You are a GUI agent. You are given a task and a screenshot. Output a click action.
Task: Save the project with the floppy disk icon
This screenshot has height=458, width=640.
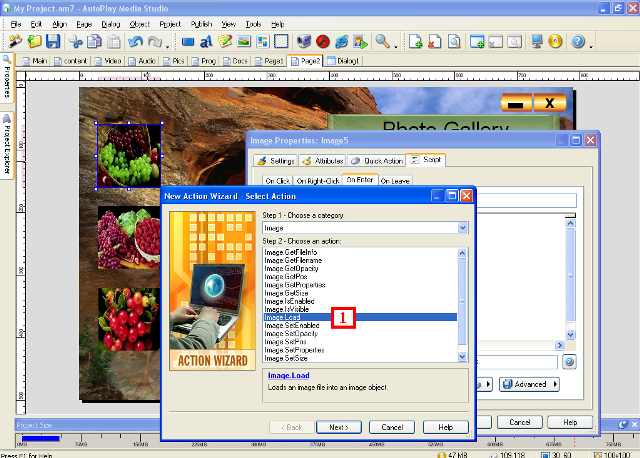tap(53, 42)
